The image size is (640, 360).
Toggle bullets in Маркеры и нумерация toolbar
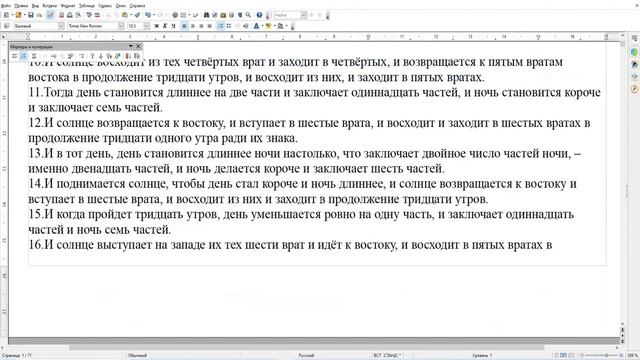tap(14, 56)
